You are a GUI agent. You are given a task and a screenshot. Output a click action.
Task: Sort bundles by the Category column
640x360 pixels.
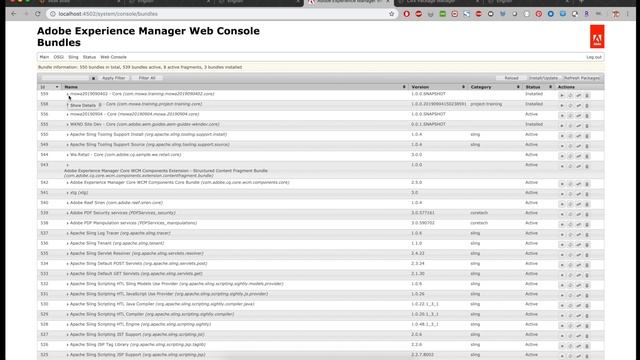coord(495,87)
